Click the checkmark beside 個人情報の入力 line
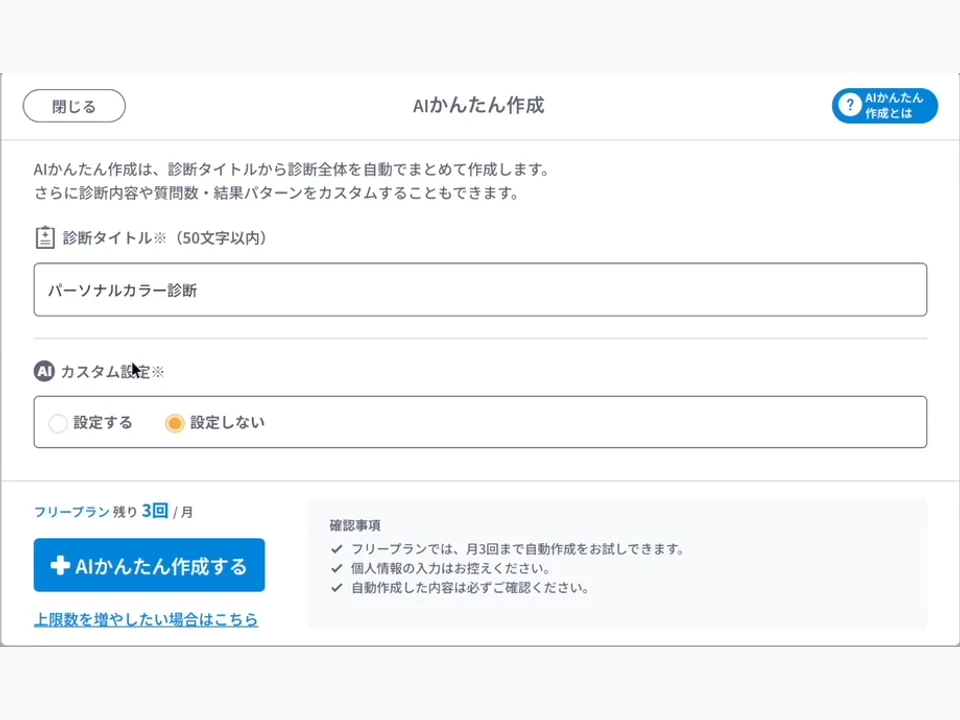 pyautogui.click(x=336, y=569)
